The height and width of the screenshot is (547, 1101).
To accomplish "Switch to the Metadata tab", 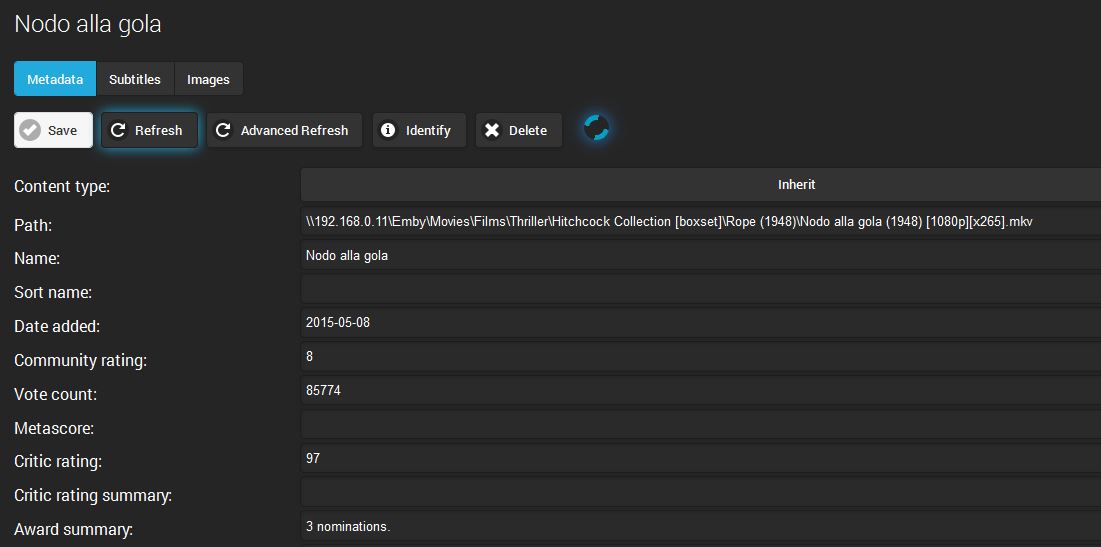I will coord(55,79).
